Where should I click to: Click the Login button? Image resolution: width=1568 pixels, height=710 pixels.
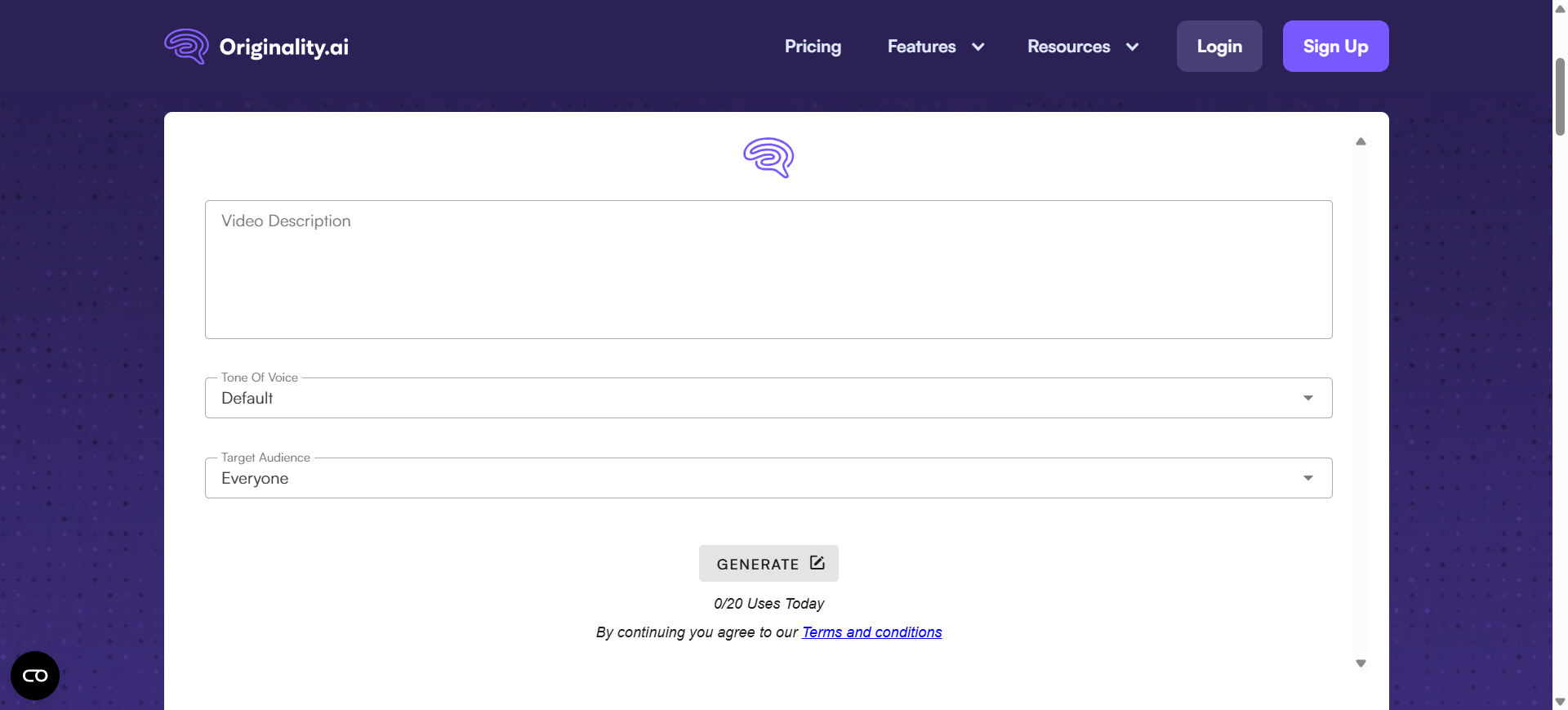tap(1219, 47)
